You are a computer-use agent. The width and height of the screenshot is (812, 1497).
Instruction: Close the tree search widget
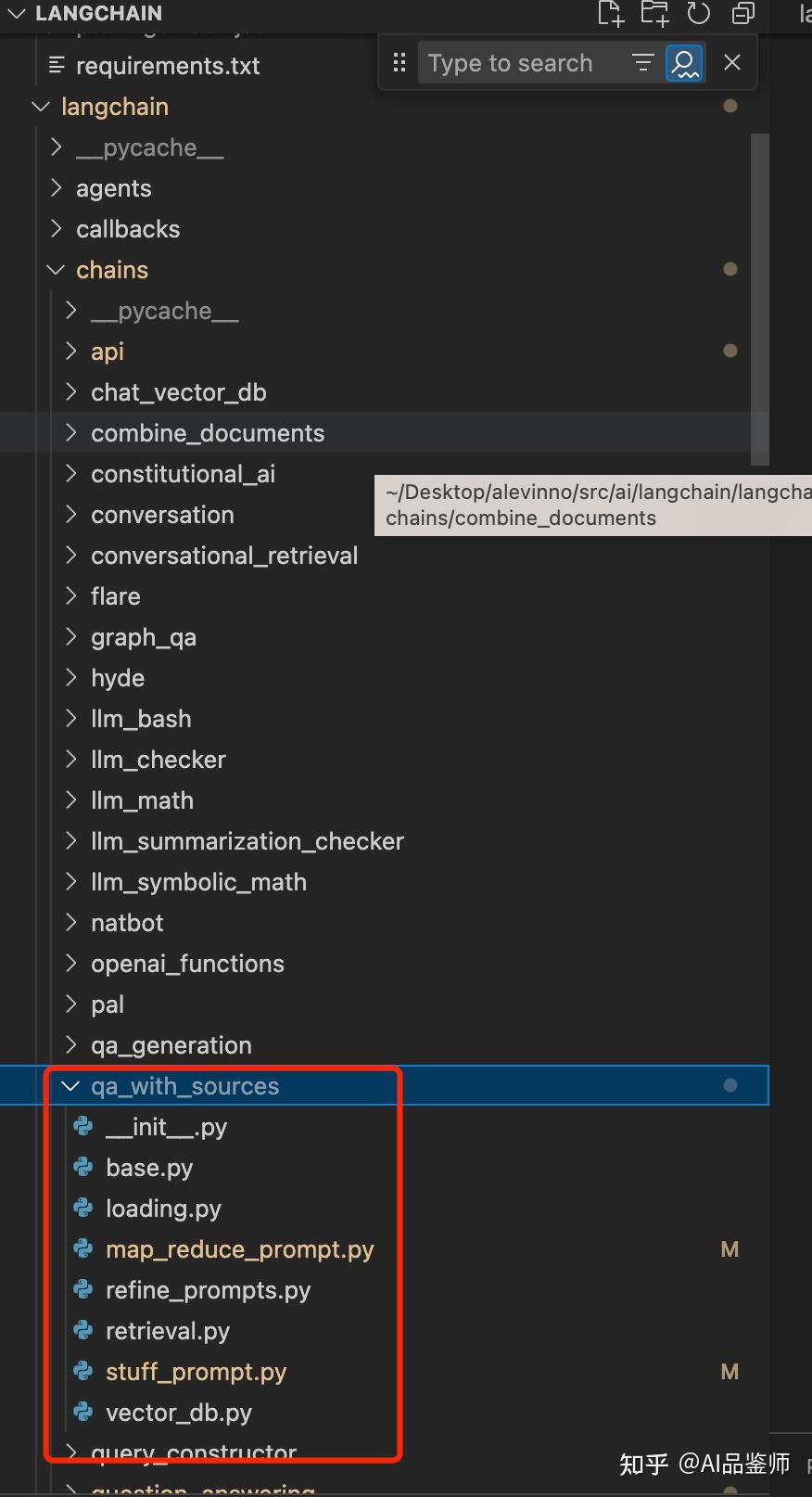[x=732, y=62]
